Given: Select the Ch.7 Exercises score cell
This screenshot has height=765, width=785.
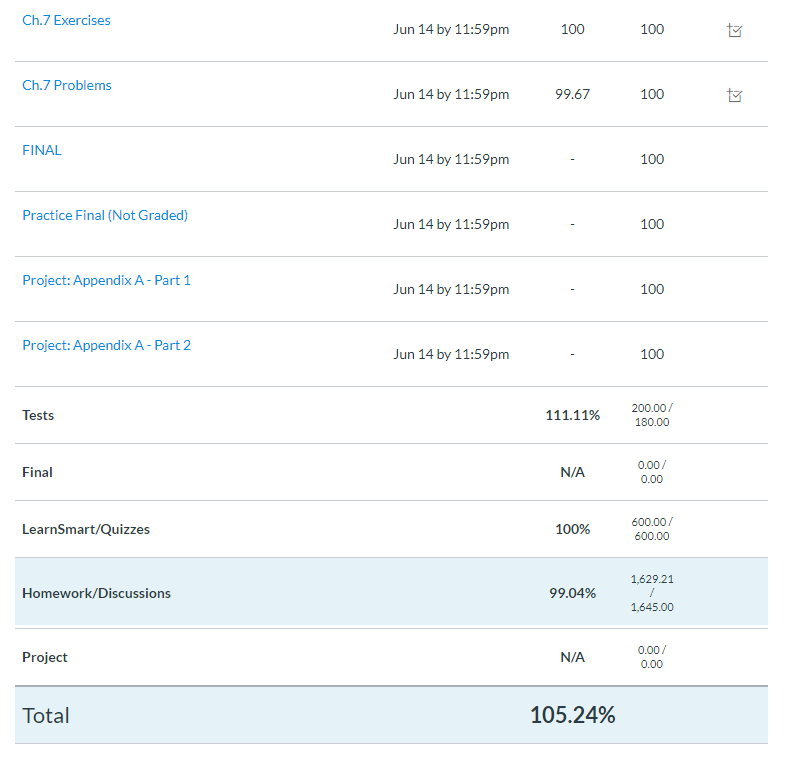Looking at the screenshot, I should 572,29.
